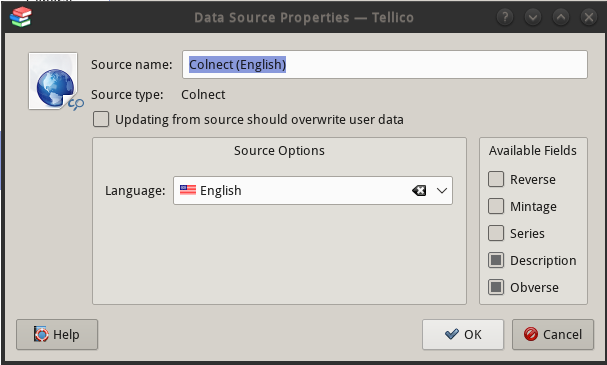Click the 'Source Options' group heading
Image resolution: width=607 pixels, height=365 pixels.
[x=279, y=151]
